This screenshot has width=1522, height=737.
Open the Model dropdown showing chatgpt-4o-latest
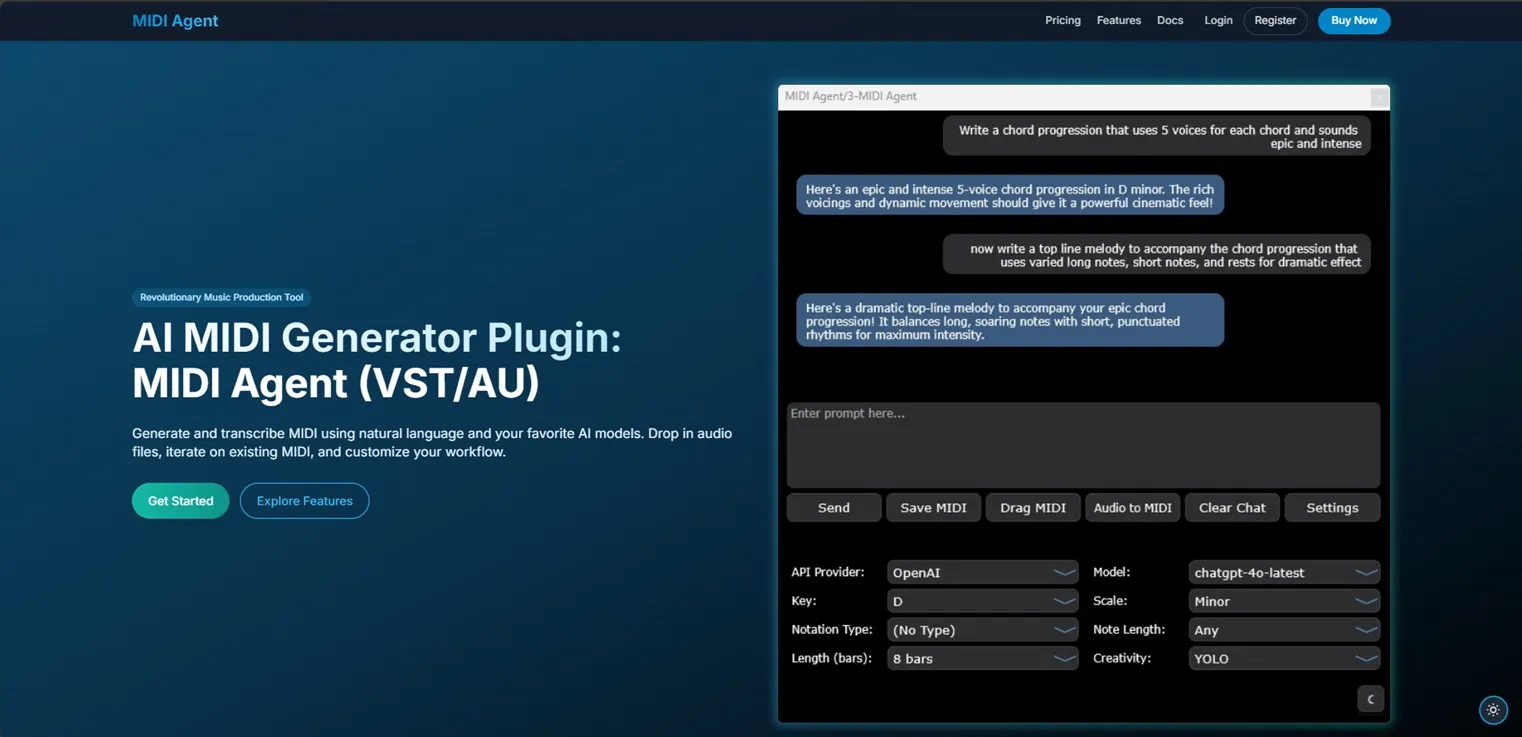pos(1284,572)
